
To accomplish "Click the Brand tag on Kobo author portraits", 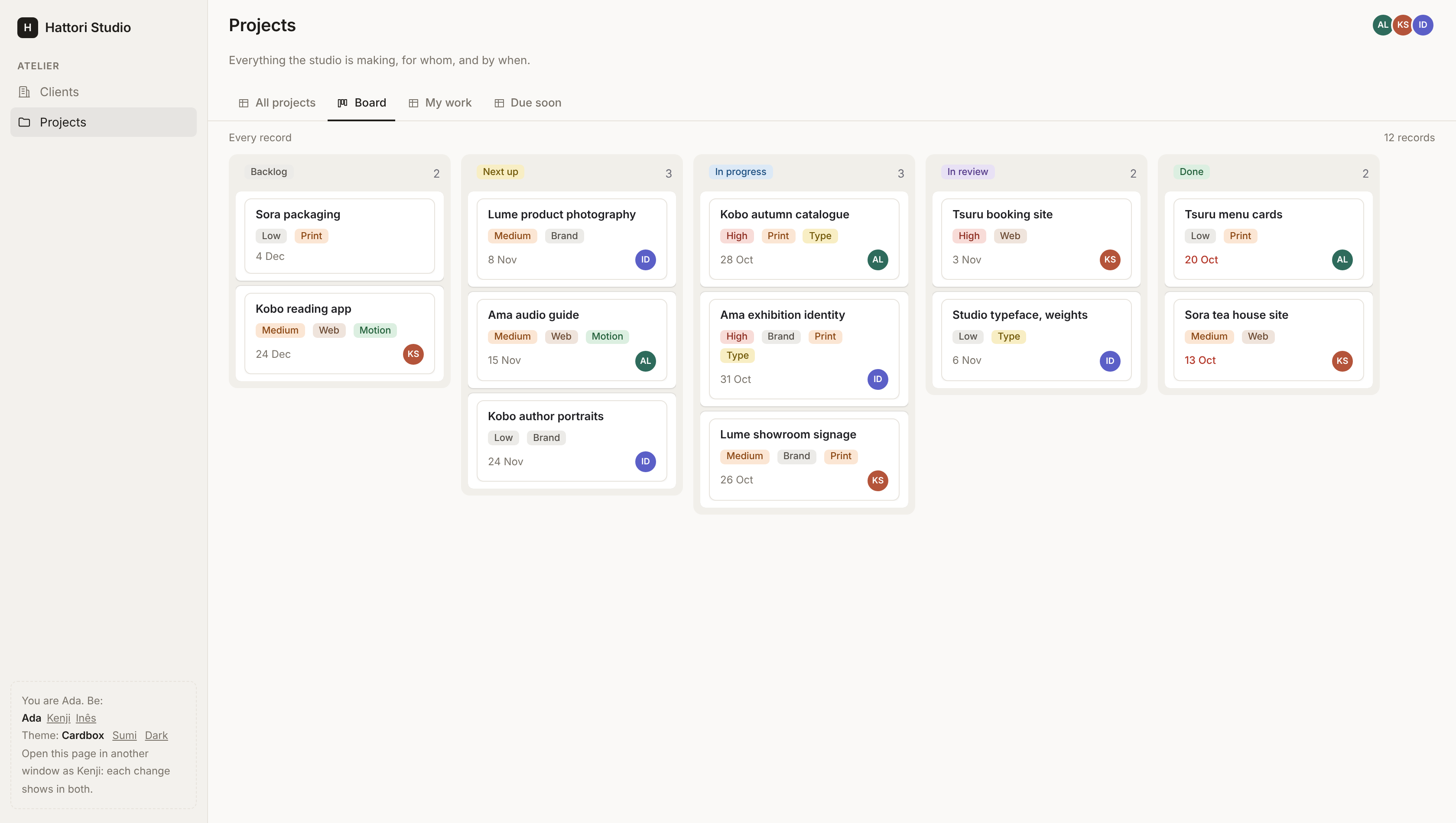I will click(x=546, y=438).
